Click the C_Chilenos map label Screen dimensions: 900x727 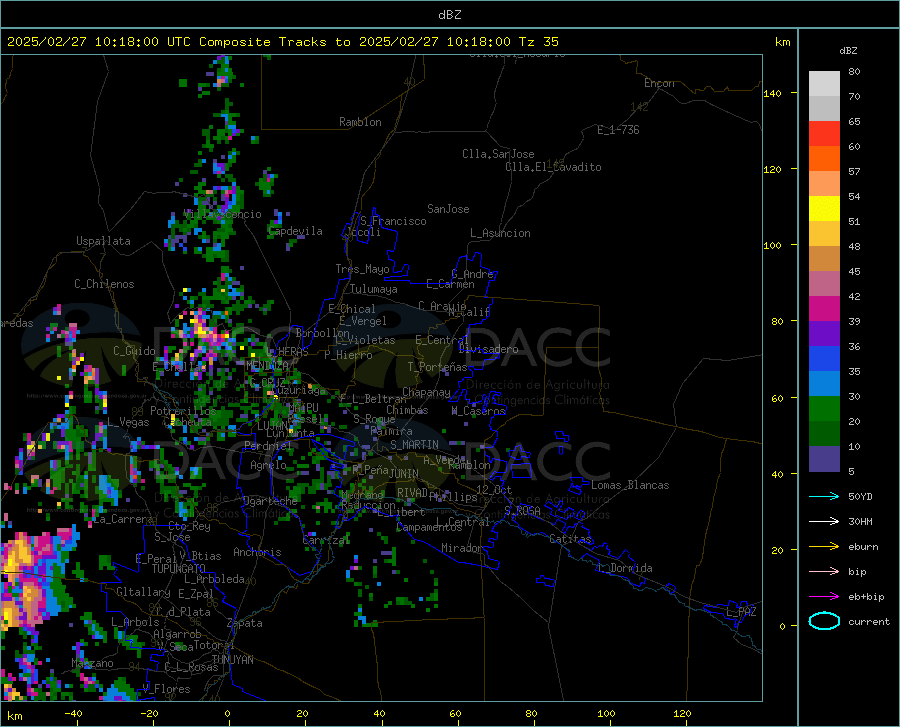click(x=104, y=284)
